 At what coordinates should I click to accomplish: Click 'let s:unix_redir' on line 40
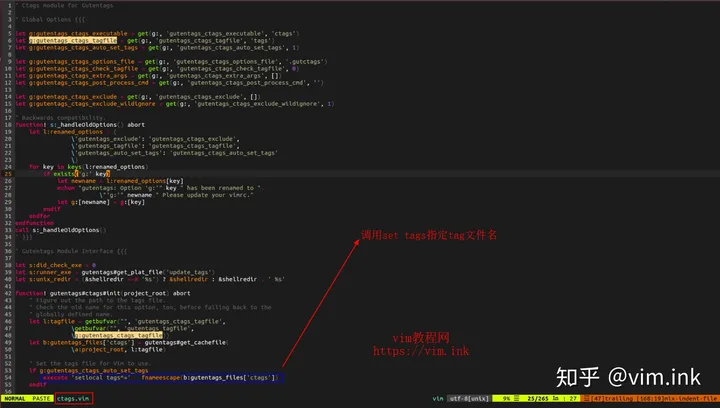click(x=150, y=279)
